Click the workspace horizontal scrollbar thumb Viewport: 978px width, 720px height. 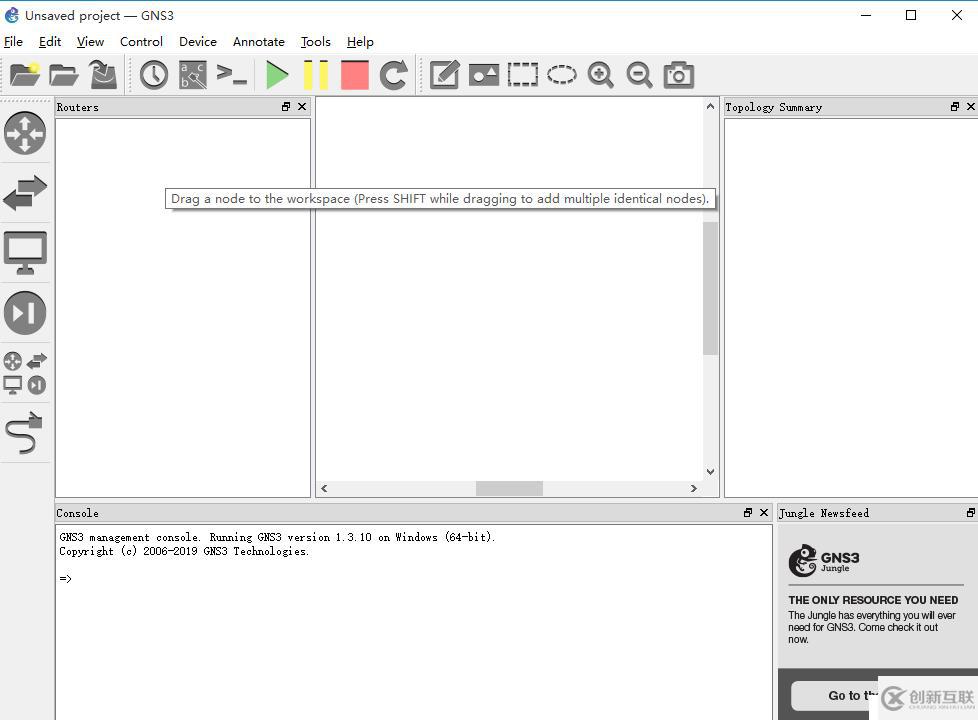coord(509,489)
